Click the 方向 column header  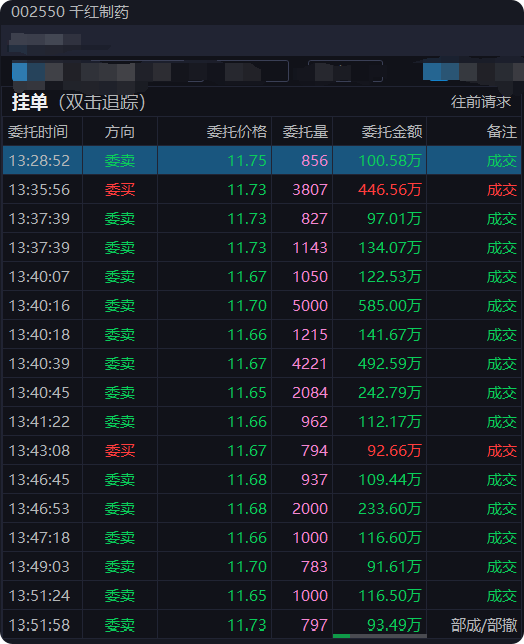[120, 132]
